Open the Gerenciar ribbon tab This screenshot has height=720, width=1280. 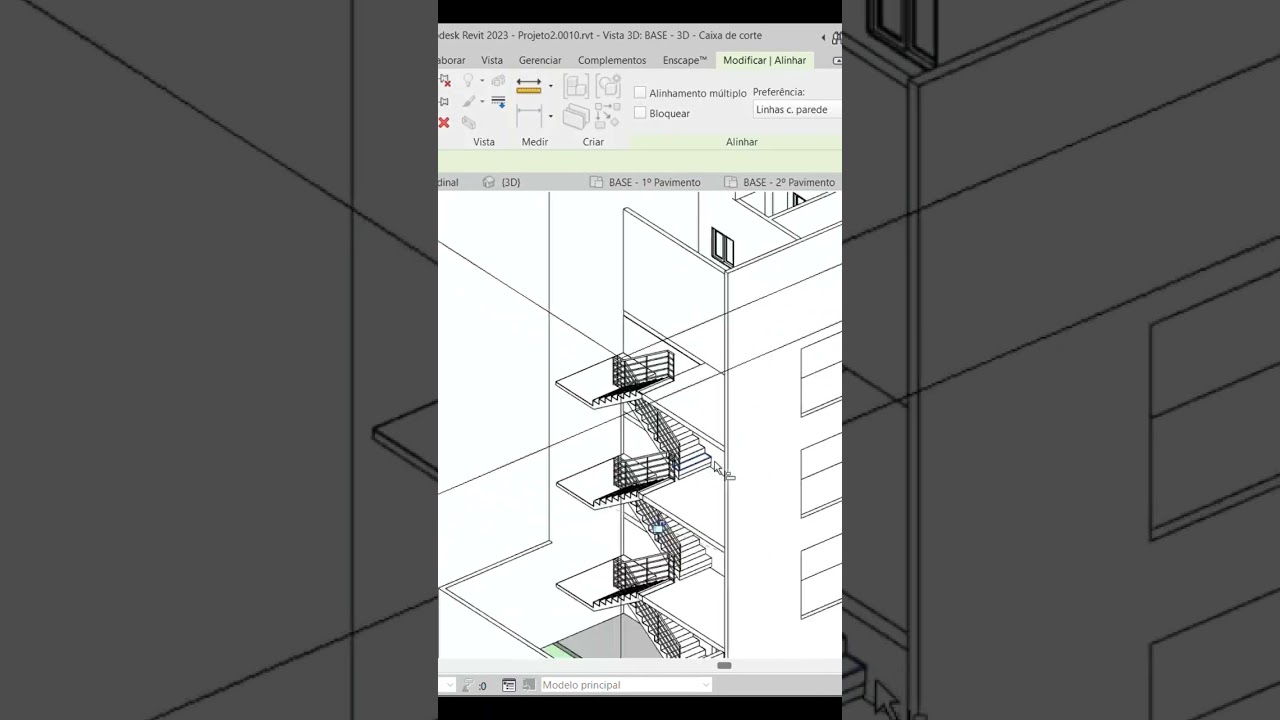(540, 60)
